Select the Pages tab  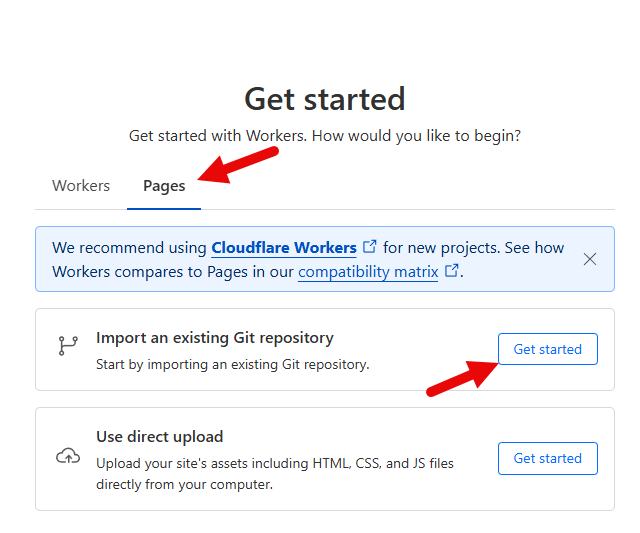tap(164, 186)
